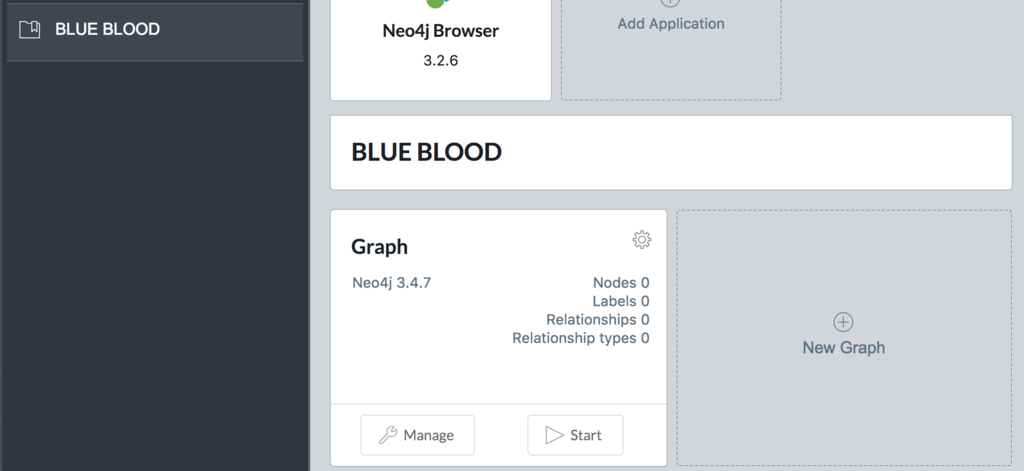Click the 3.2.6 browser version text

tap(441, 61)
